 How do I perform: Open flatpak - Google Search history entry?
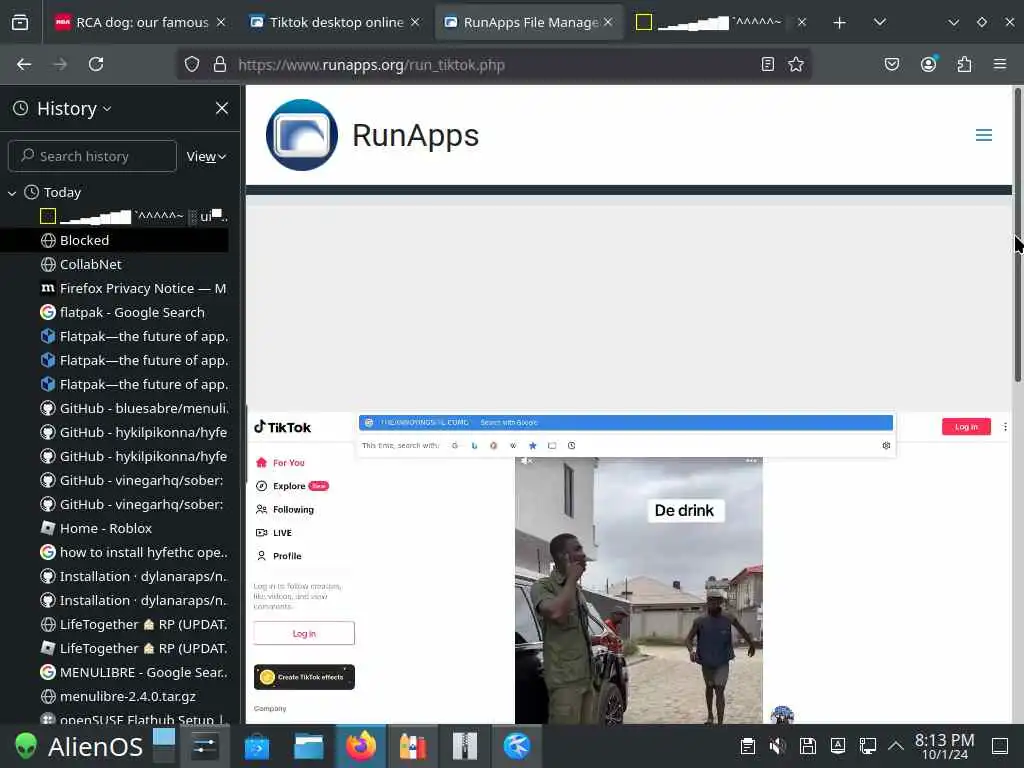point(114,313)
